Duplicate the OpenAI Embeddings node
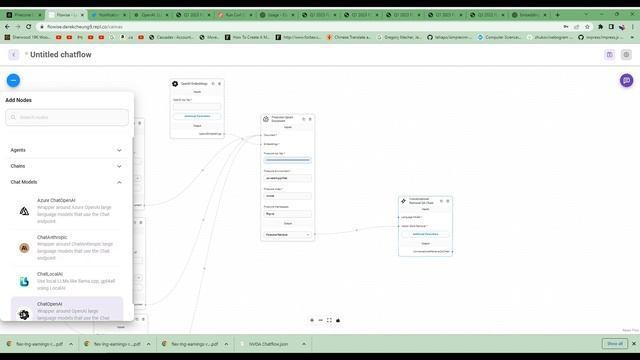Screen dimensions: 640x360 click(x=213, y=84)
